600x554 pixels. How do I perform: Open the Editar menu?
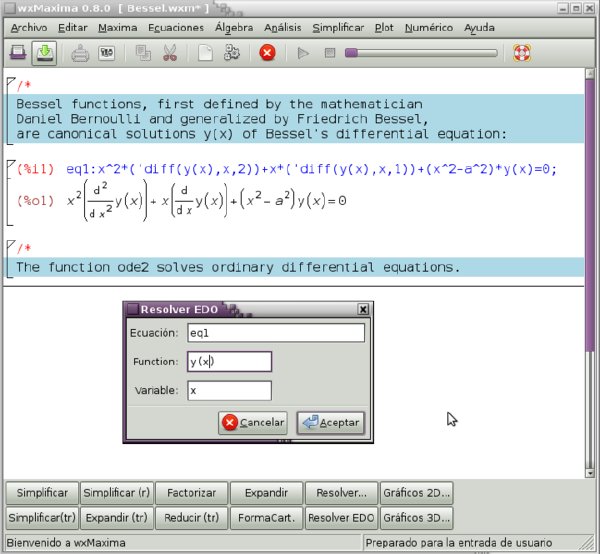point(73,28)
